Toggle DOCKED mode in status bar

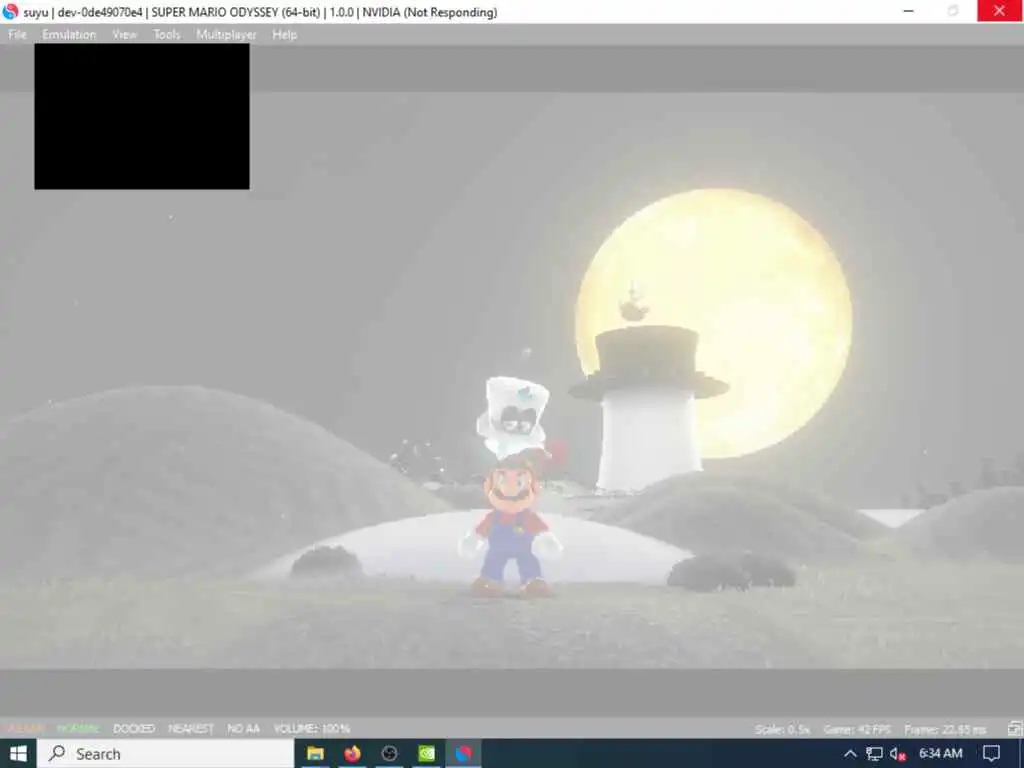coord(134,728)
